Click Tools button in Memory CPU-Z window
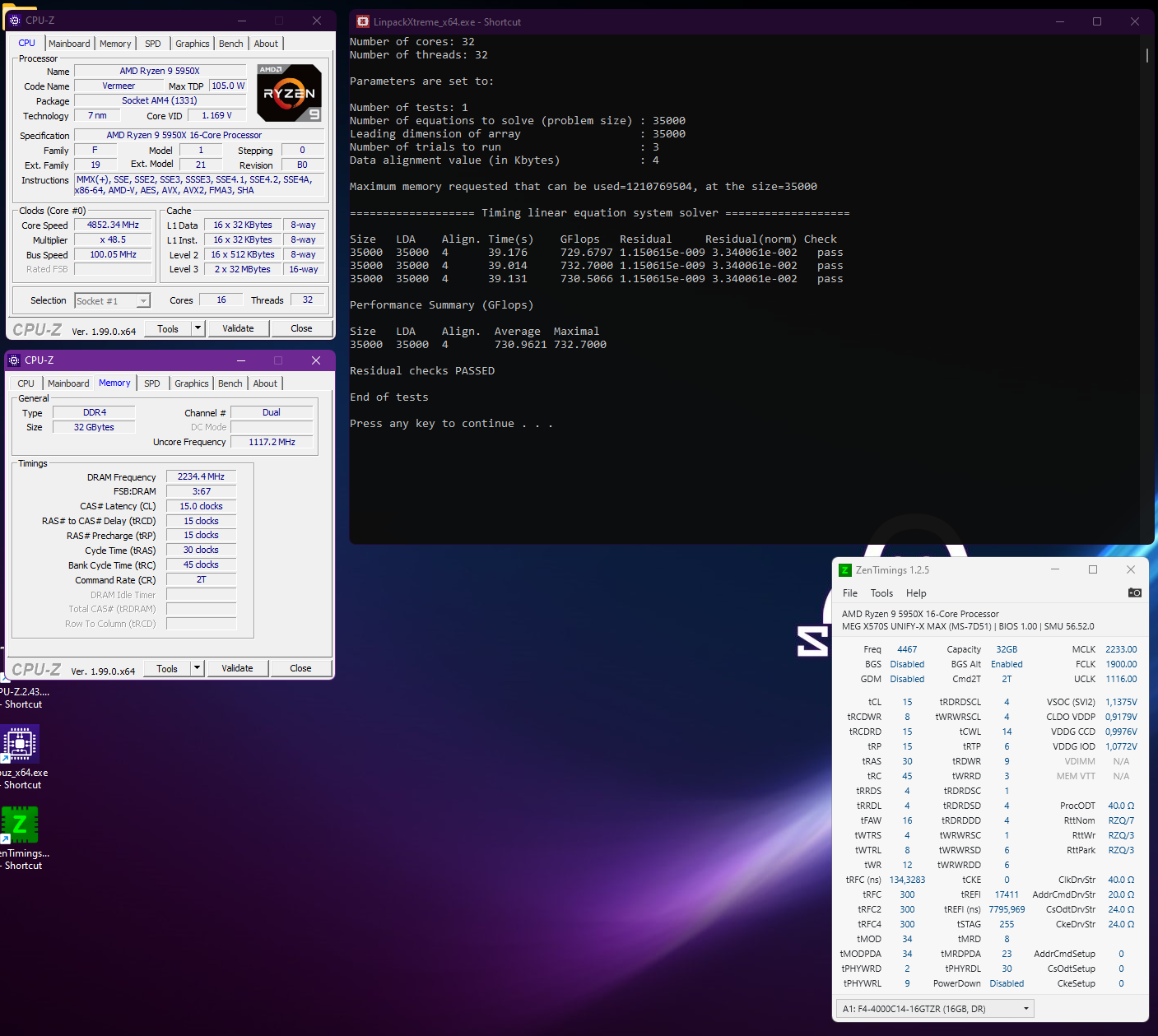Image resolution: width=1158 pixels, height=1036 pixels. coord(167,668)
